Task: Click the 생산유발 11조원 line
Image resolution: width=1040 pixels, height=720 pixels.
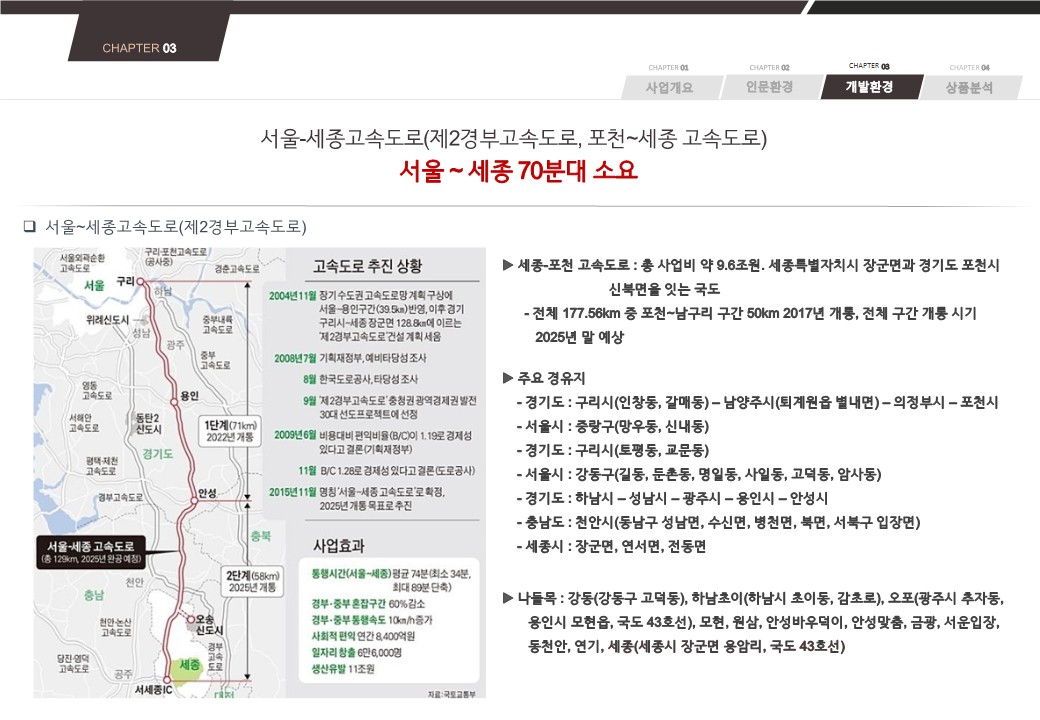Action: point(343,669)
